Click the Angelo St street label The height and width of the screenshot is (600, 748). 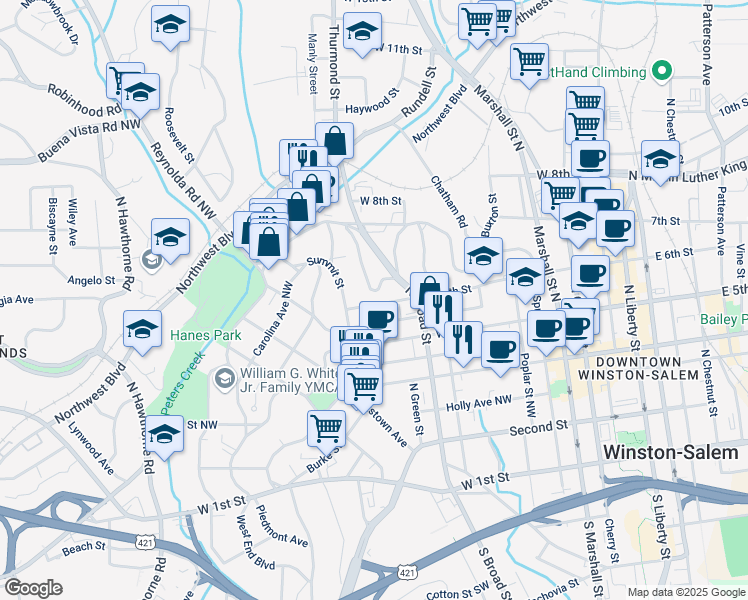coord(91,280)
